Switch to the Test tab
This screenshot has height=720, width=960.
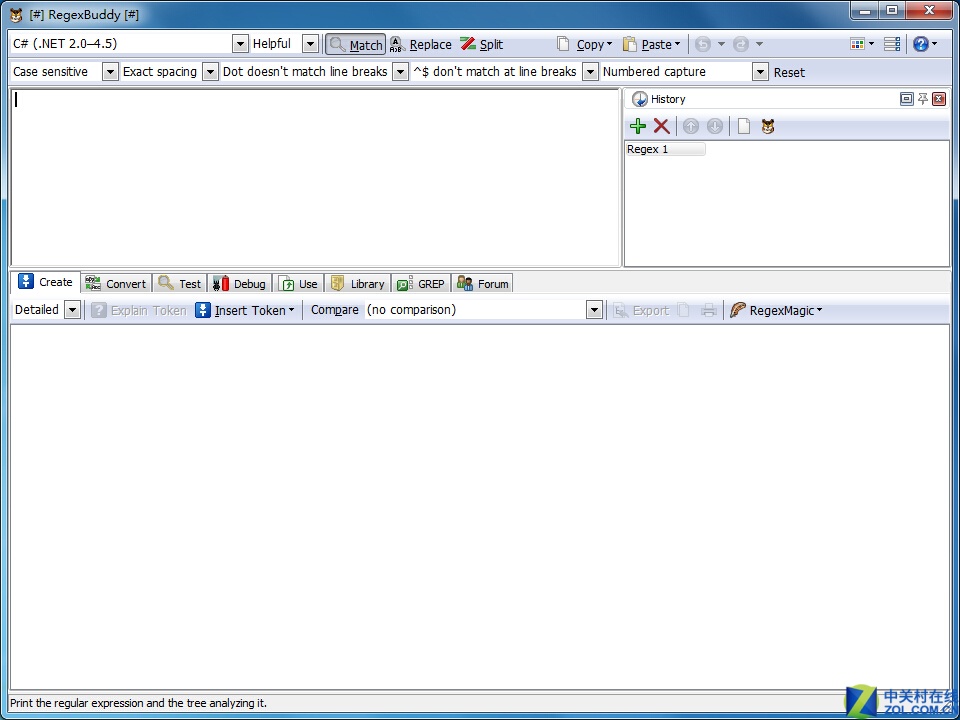click(x=179, y=284)
